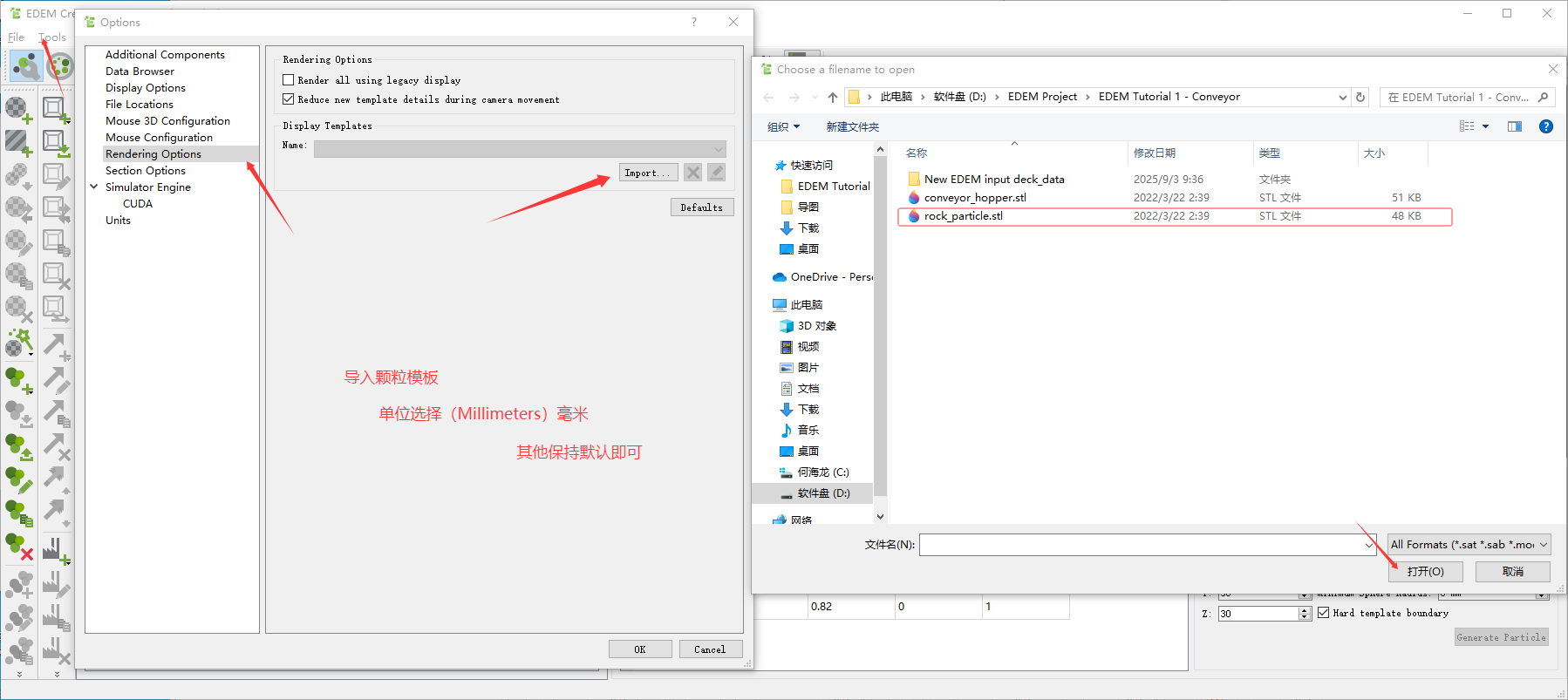1568x700 pixels.
Task: Collapse the Simulator Engine tree node
Action: click(94, 187)
